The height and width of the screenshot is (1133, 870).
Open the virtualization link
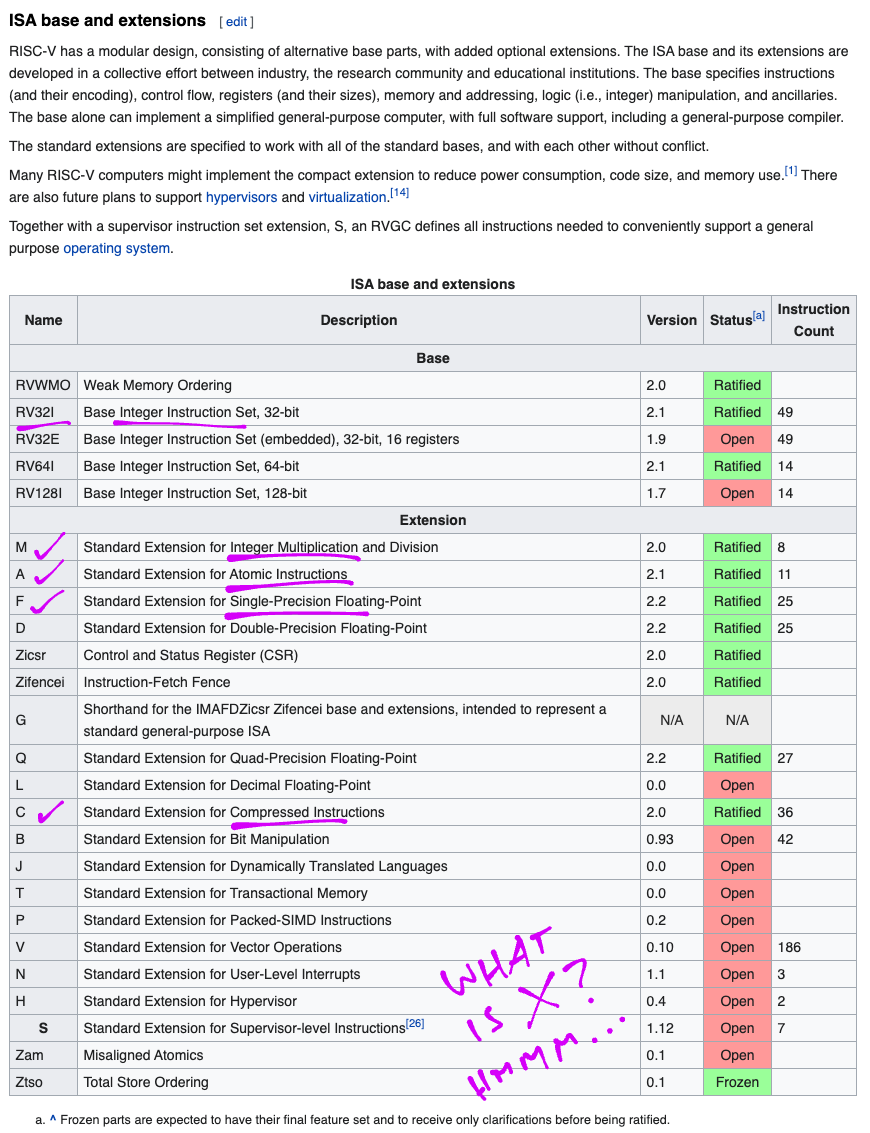(x=347, y=197)
